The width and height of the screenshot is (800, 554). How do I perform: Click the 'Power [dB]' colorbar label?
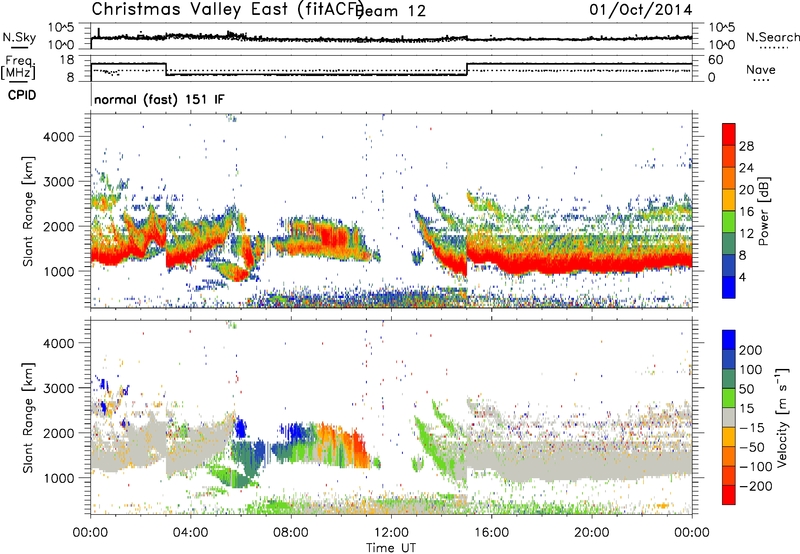[x=764, y=211]
